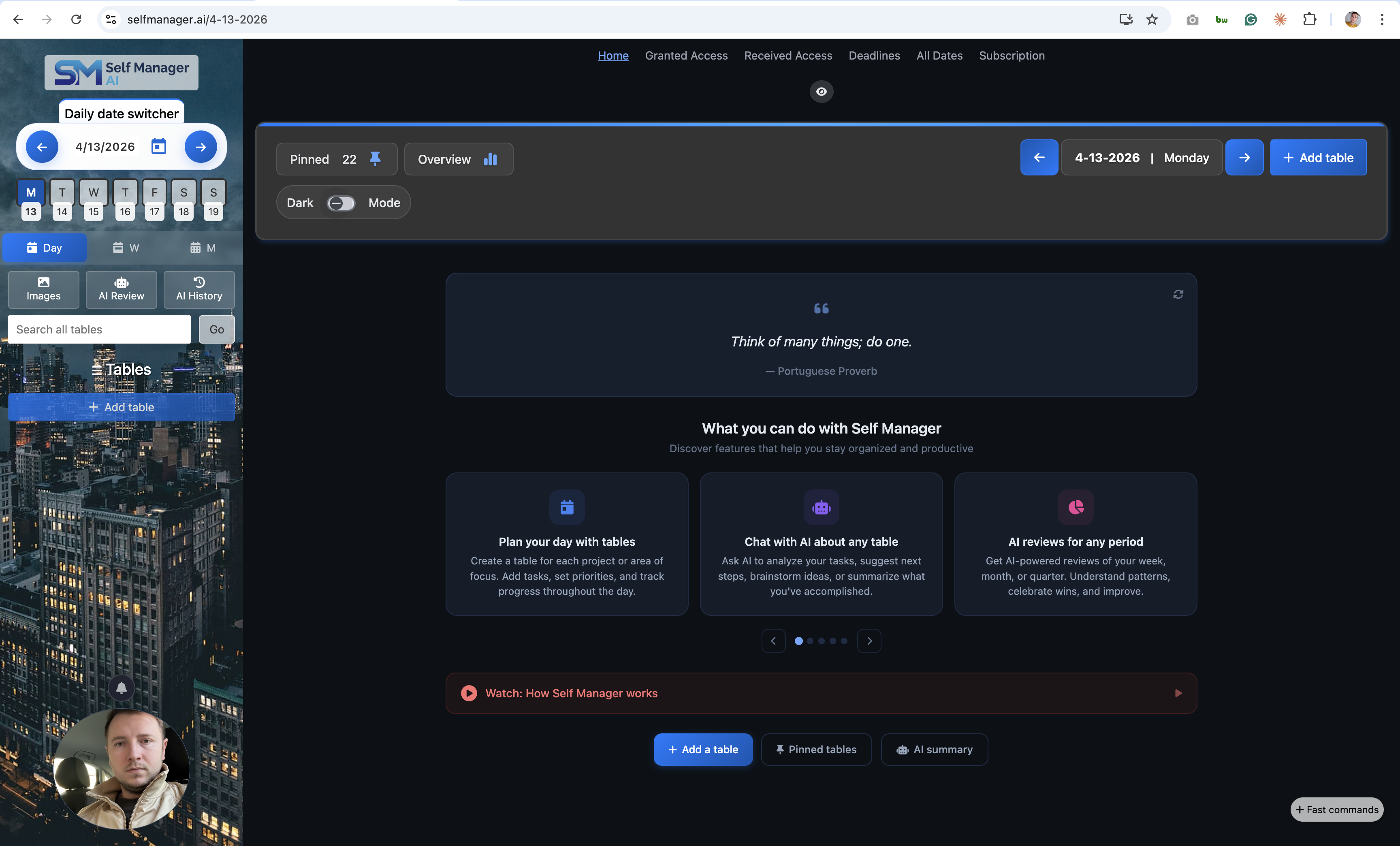Viewport: 1400px width, 846px height.
Task: Open the Overview chart button
Action: [x=458, y=159]
